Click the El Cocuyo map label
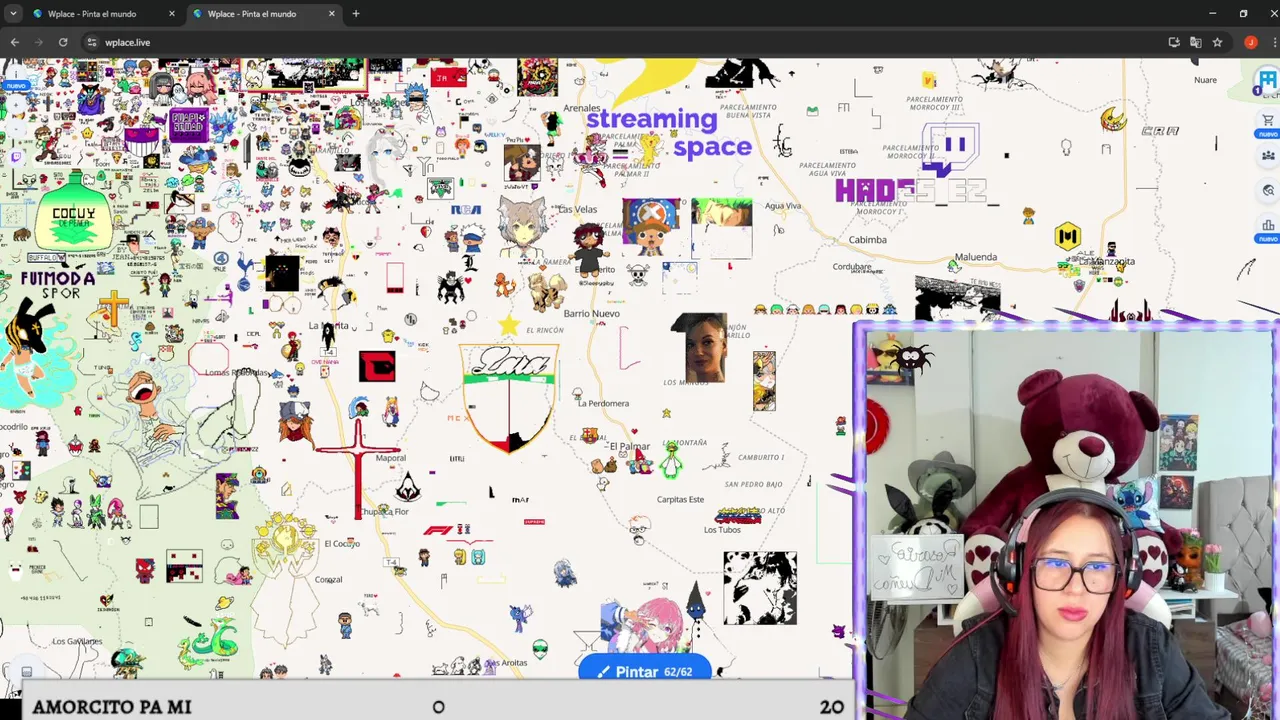 point(342,543)
